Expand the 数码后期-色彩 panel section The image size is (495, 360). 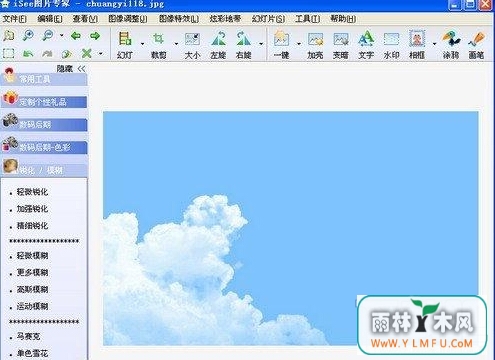click(x=44, y=147)
